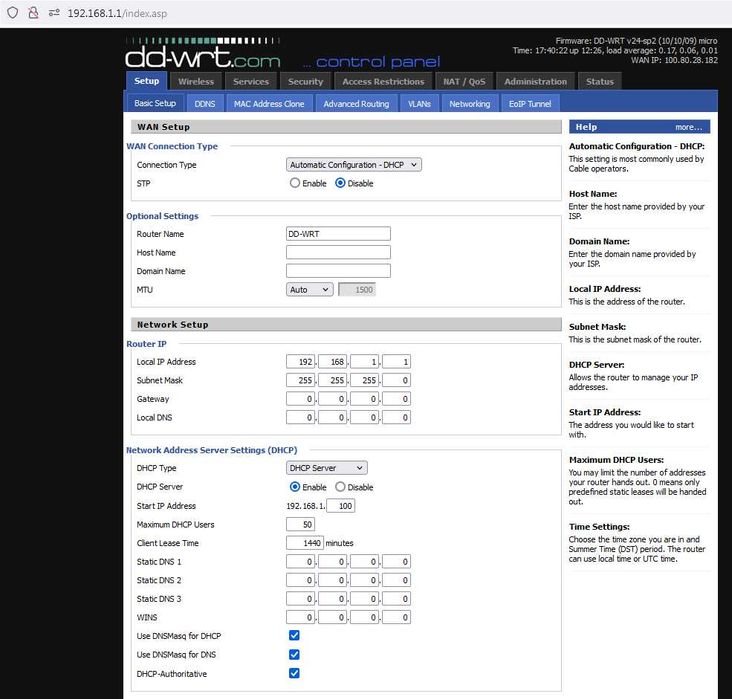Viewport: 732px width, 699px height.
Task: Toggle DHCP-Authoritative checkbox
Action: tap(294, 673)
